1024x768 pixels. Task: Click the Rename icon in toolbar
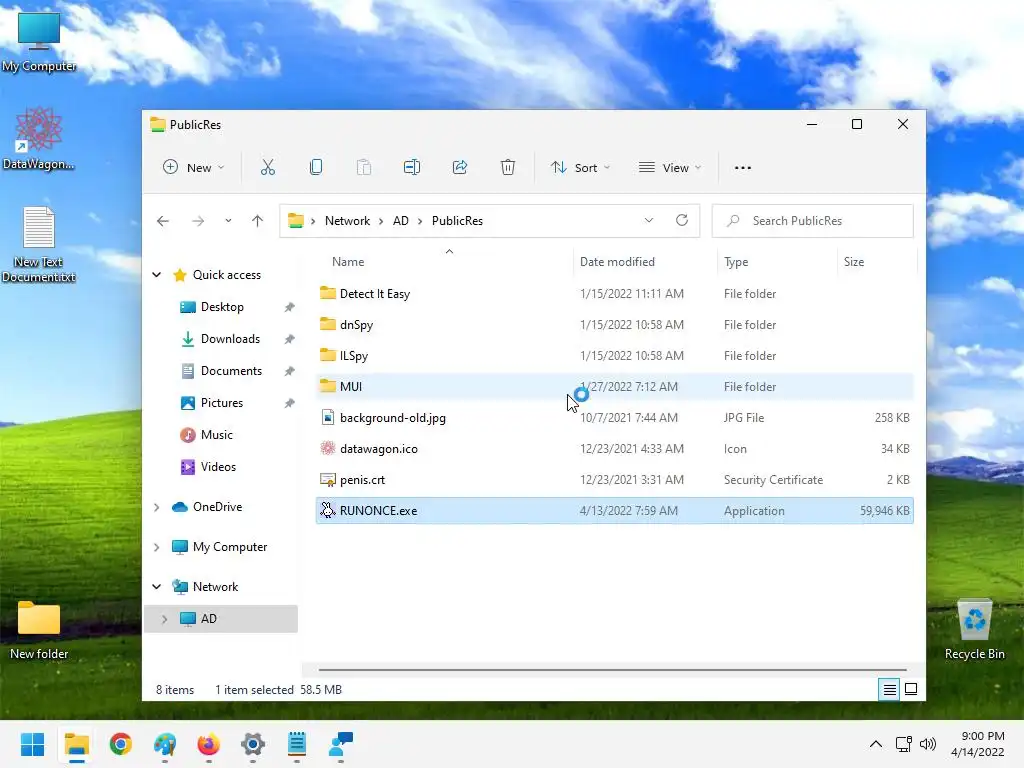coord(411,167)
